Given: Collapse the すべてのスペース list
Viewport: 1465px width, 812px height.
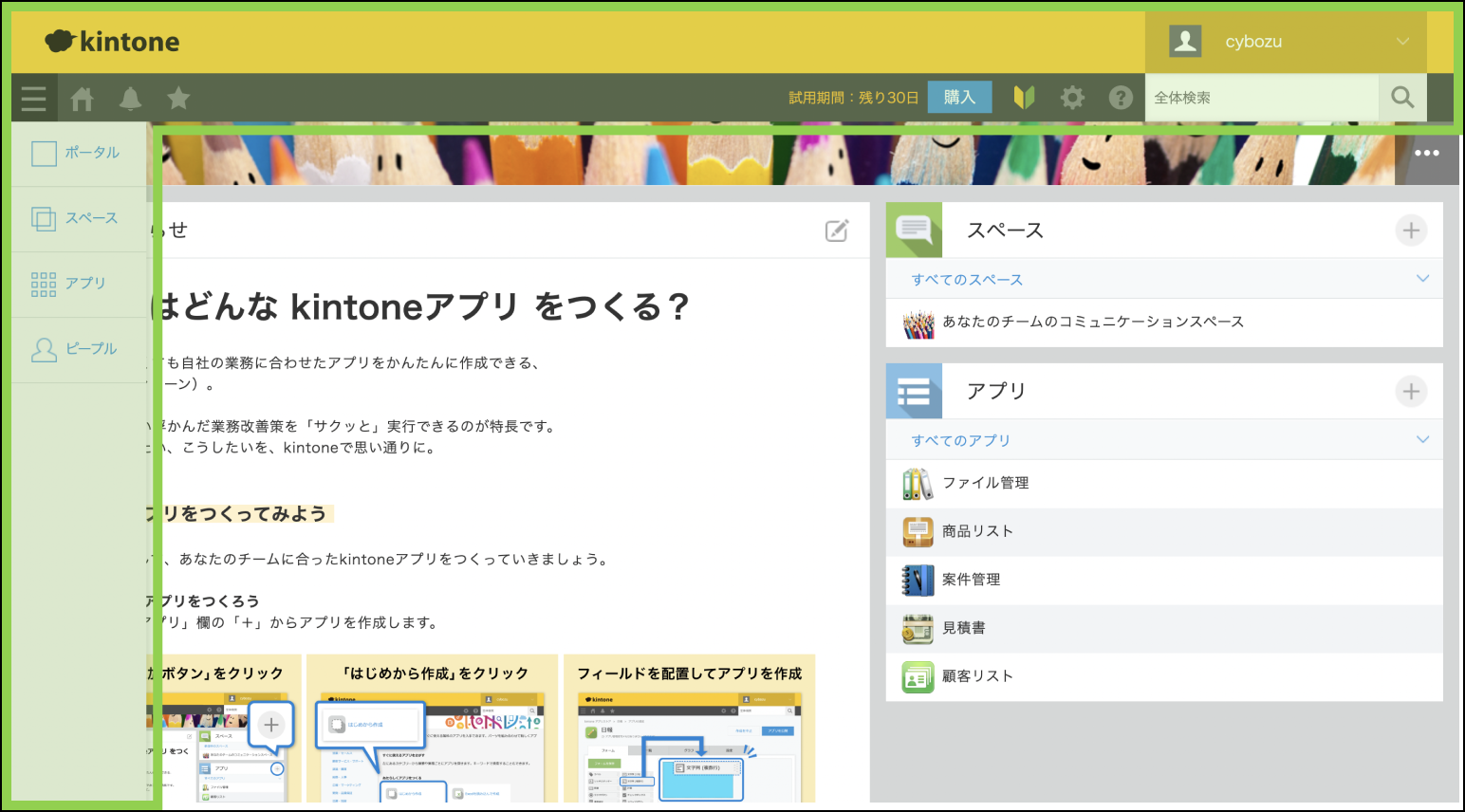Looking at the screenshot, I should [x=1421, y=278].
